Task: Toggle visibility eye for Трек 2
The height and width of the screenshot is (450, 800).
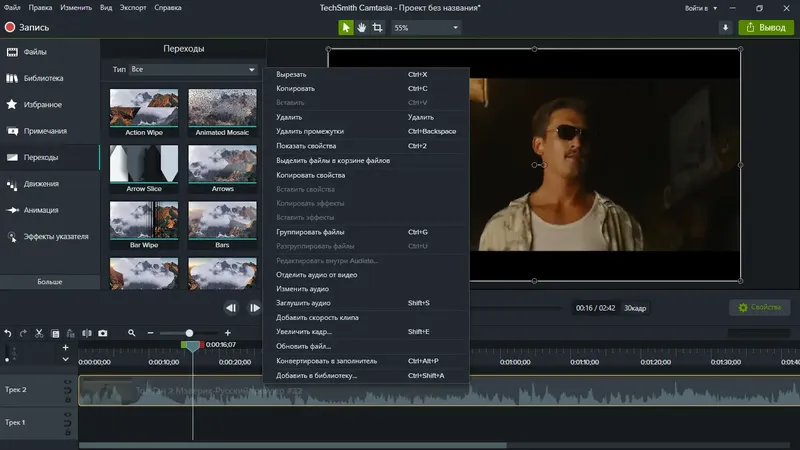Action: [x=68, y=382]
